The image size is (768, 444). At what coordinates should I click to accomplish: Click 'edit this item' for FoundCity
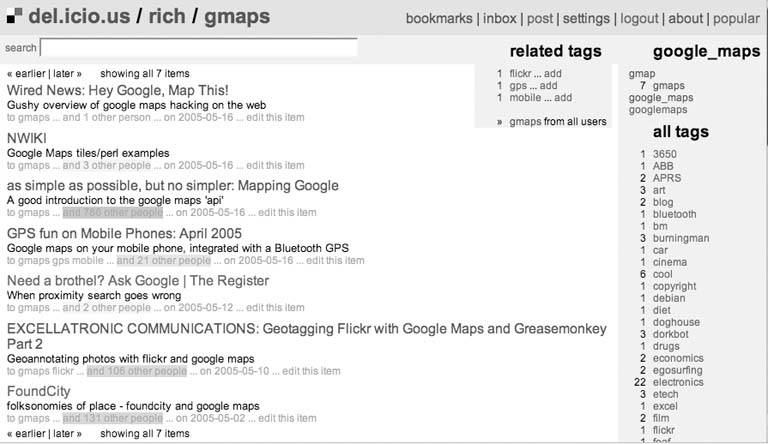point(287,418)
